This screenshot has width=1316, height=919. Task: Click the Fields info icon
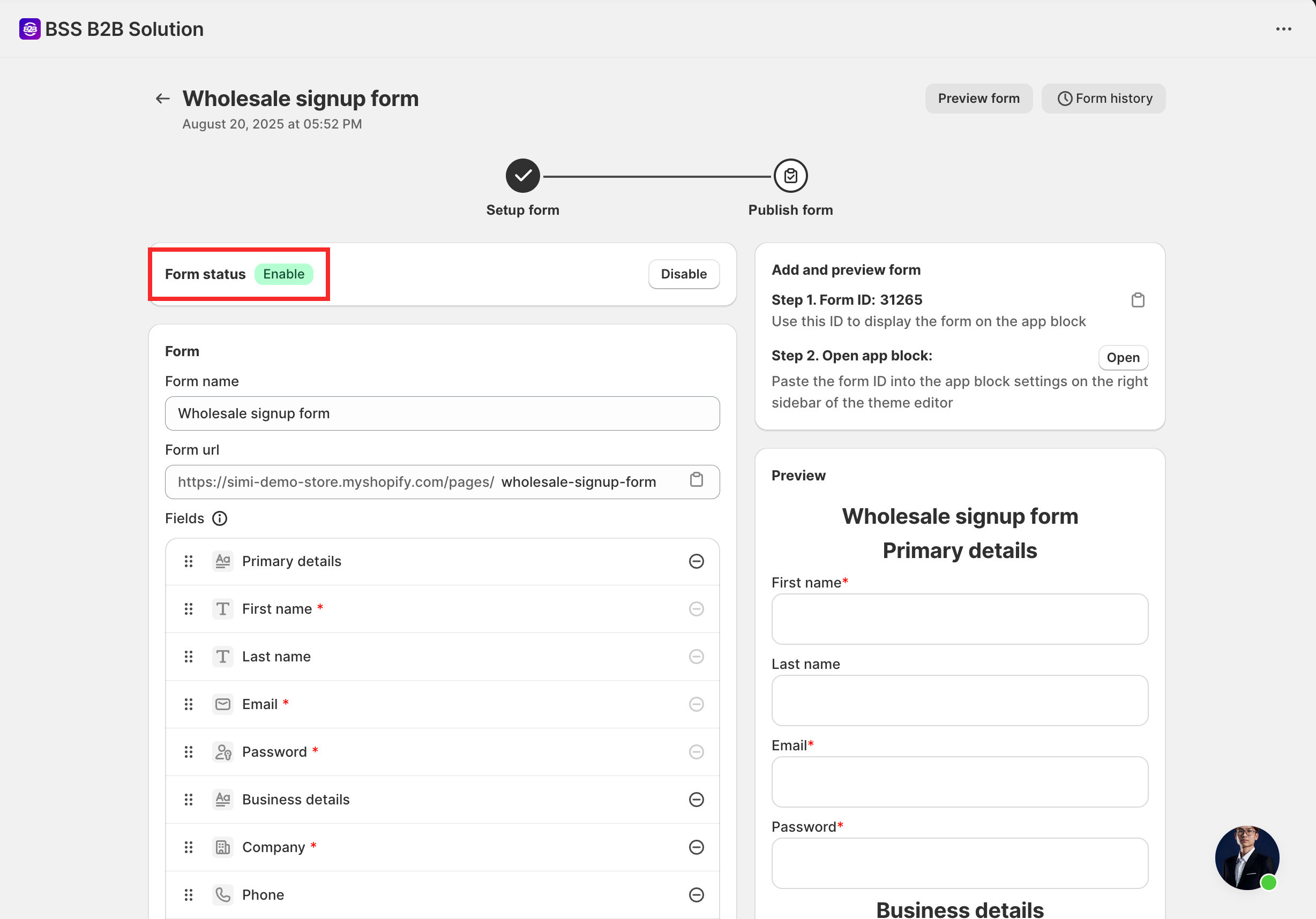(x=220, y=518)
